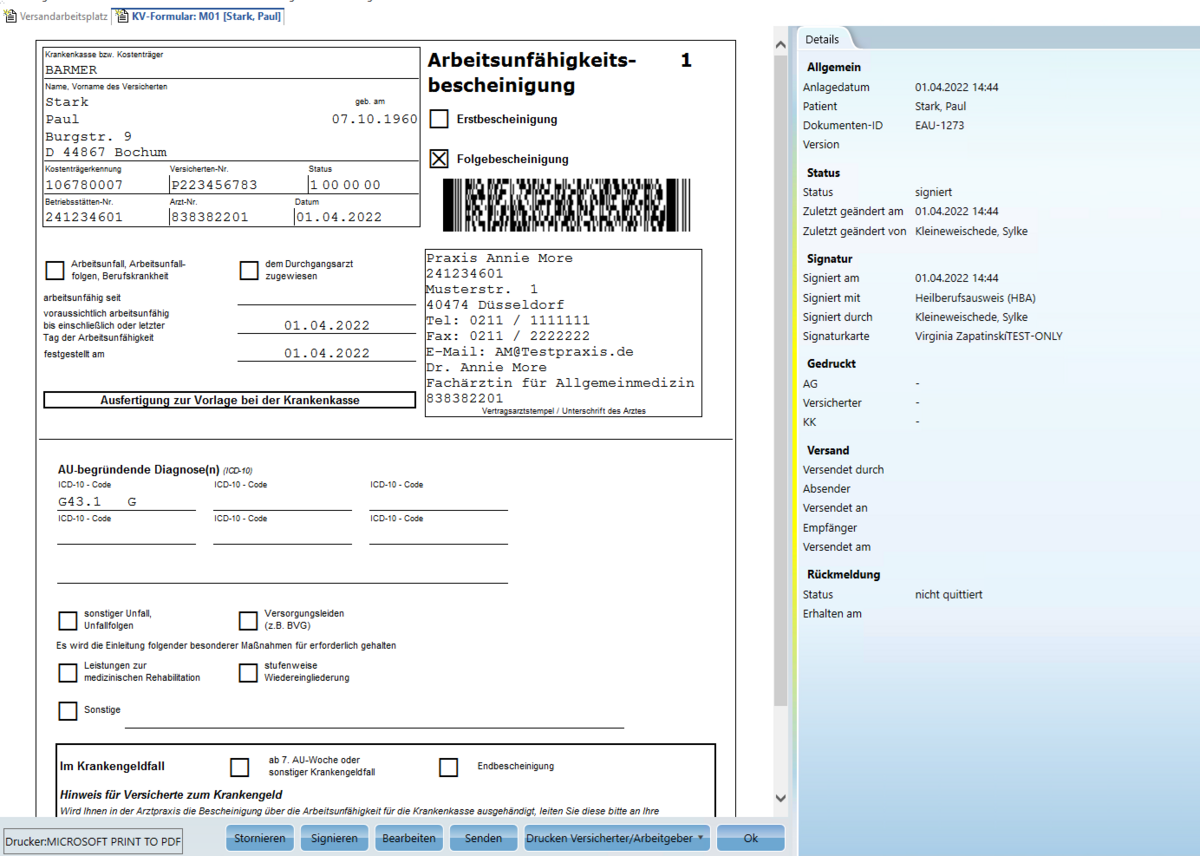Click the Datum field 01.04.2022 in header

pyautogui.click(x=338, y=216)
